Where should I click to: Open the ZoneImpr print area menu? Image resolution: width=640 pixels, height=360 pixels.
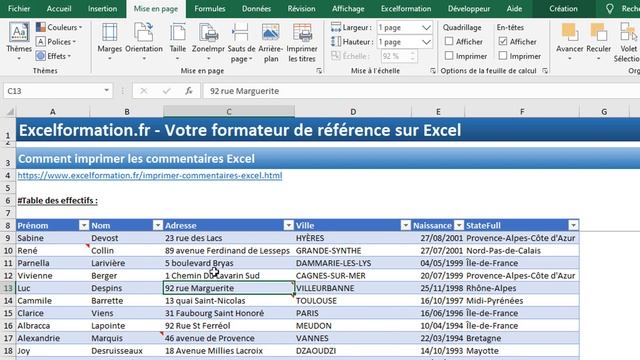click(208, 42)
